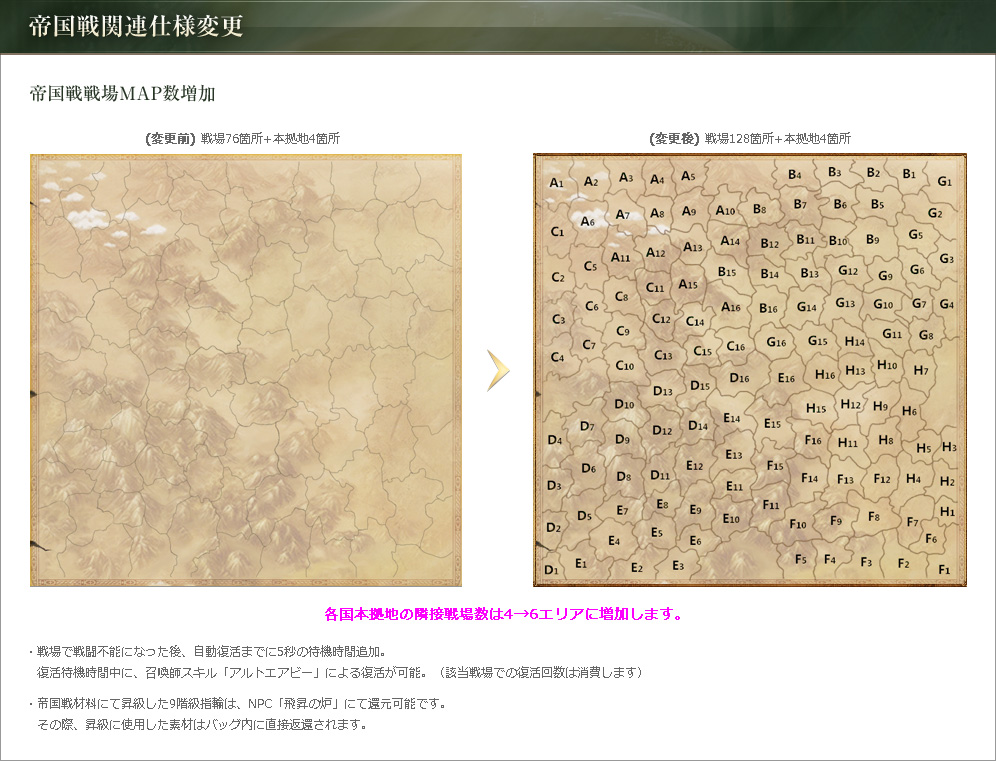Select territory E3 on the map

(x=678, y=565)
